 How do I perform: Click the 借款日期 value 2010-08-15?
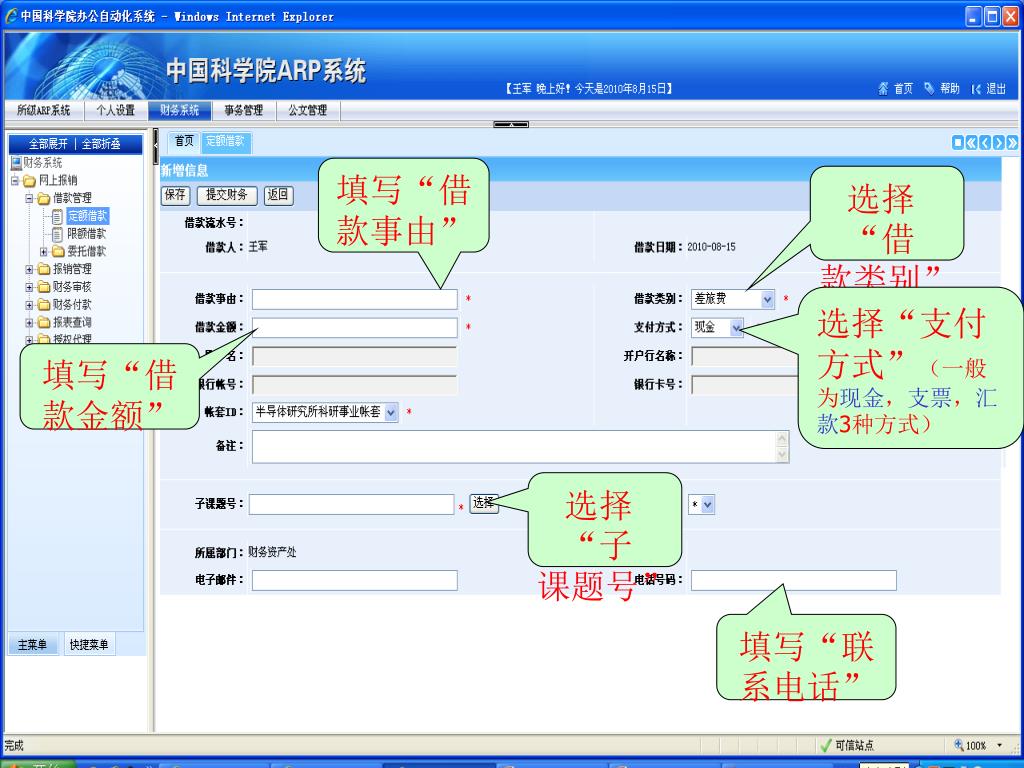711,247
